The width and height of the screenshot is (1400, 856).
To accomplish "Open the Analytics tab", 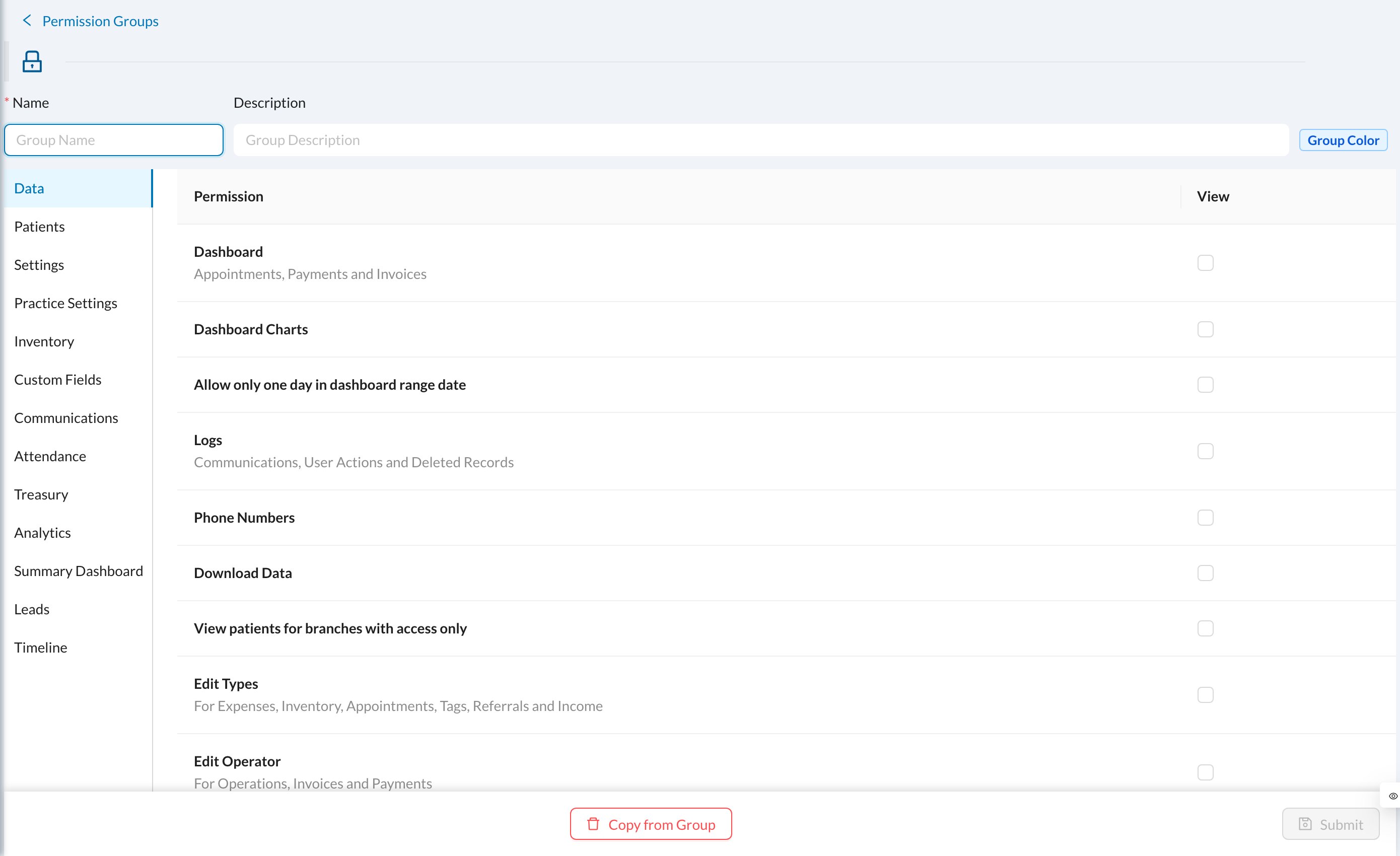I will 79,532.
